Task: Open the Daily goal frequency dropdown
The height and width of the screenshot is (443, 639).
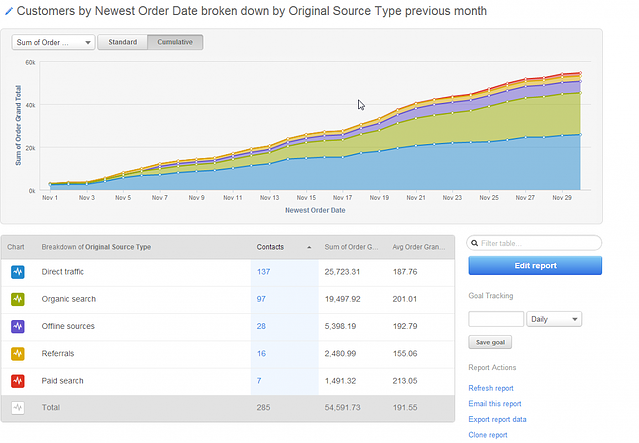Action: pyautogui.click(x=554, y=319)
